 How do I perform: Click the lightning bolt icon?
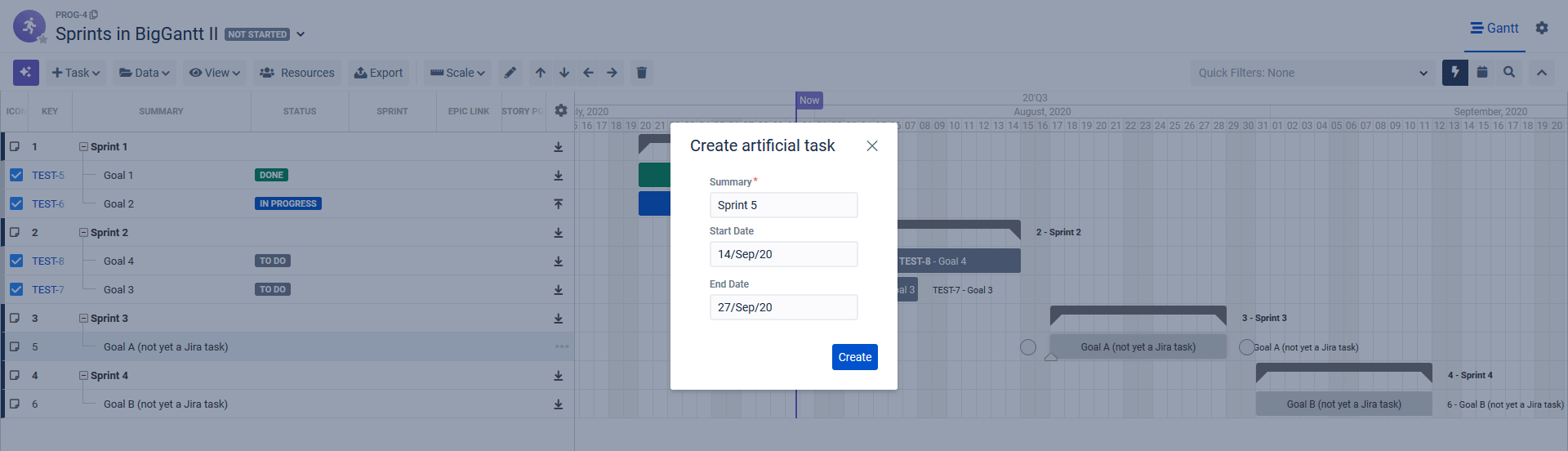point(1455,73)
